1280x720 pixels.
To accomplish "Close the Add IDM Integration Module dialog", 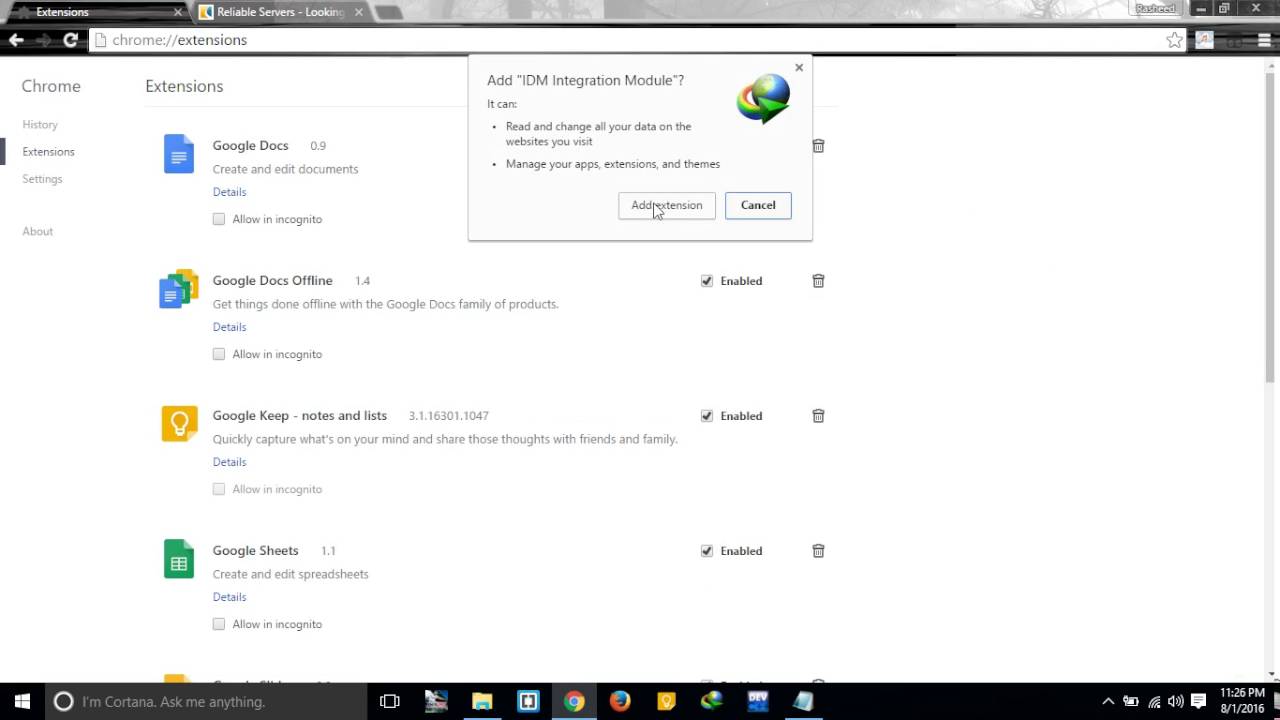I will [x=799, y=68].
